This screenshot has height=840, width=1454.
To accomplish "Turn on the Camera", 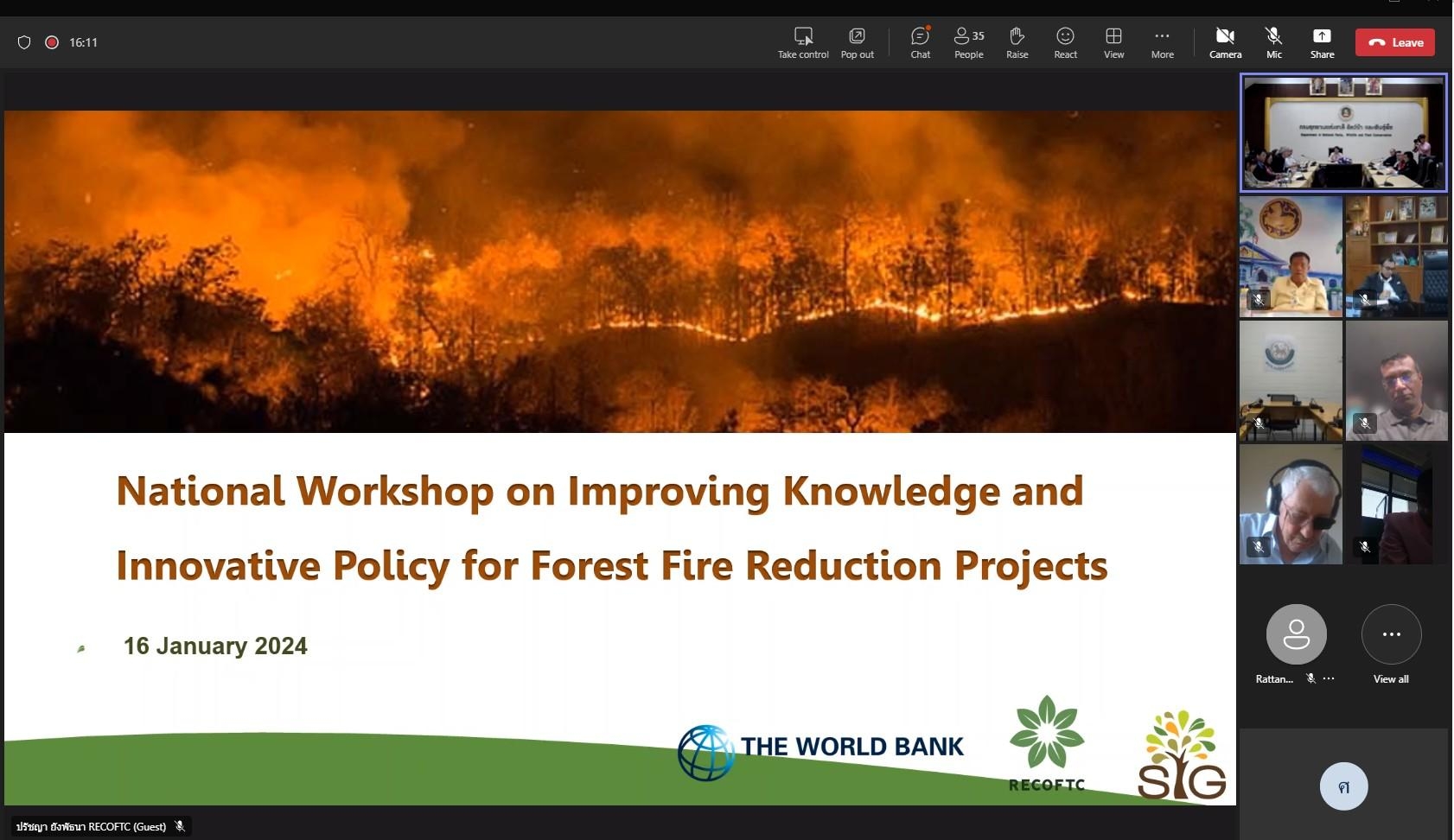I will click(1225, 36).
